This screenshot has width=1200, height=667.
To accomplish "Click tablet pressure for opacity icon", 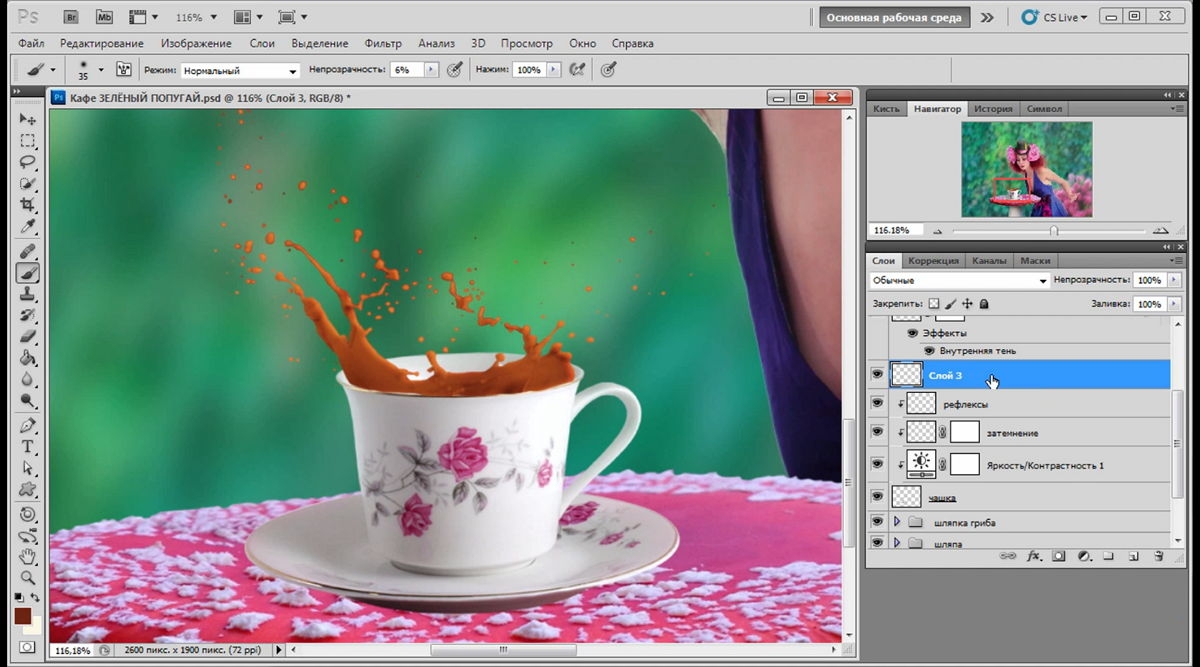I will point(455,70).
